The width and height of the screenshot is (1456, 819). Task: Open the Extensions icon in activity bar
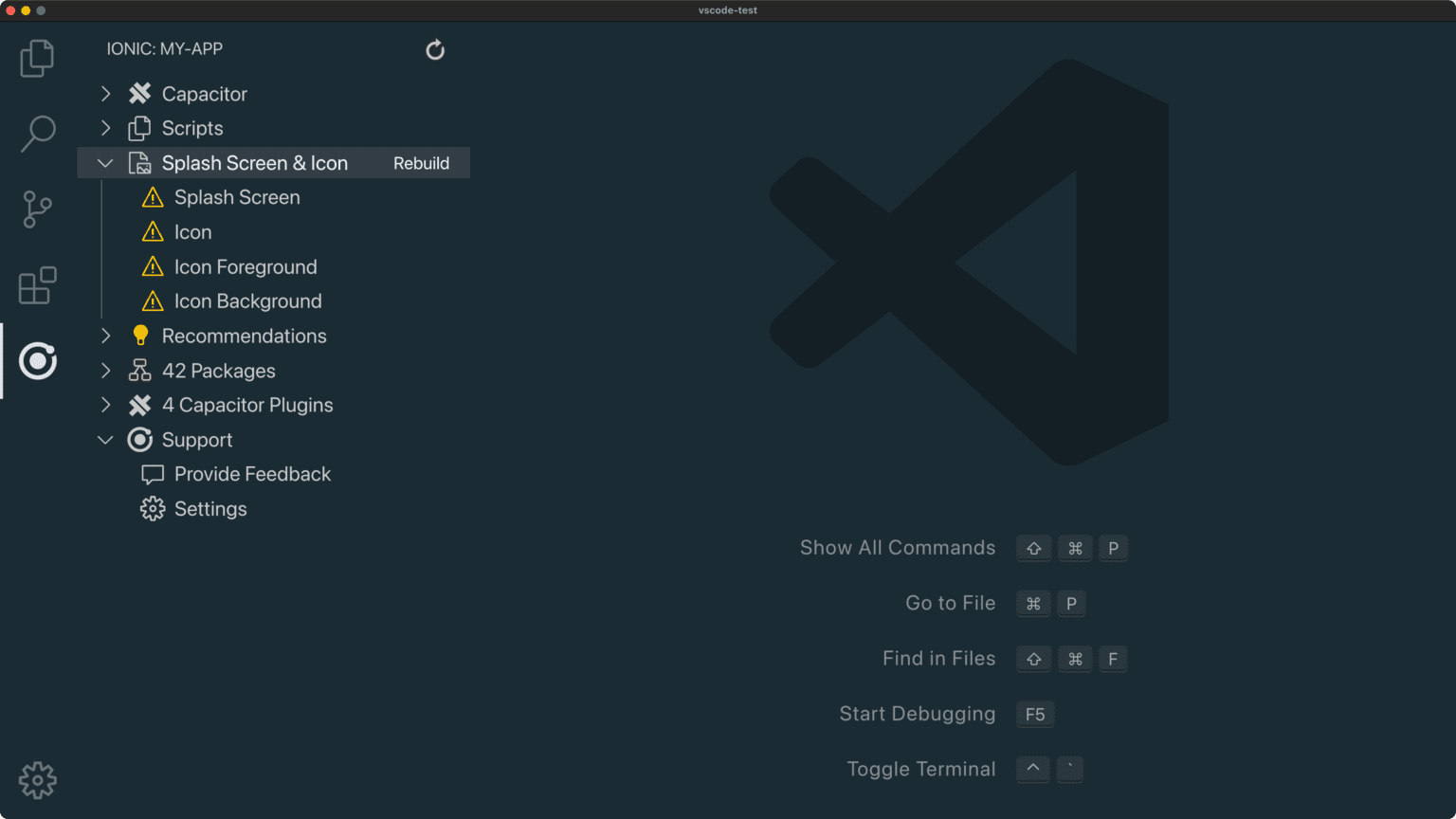[37, 285]
